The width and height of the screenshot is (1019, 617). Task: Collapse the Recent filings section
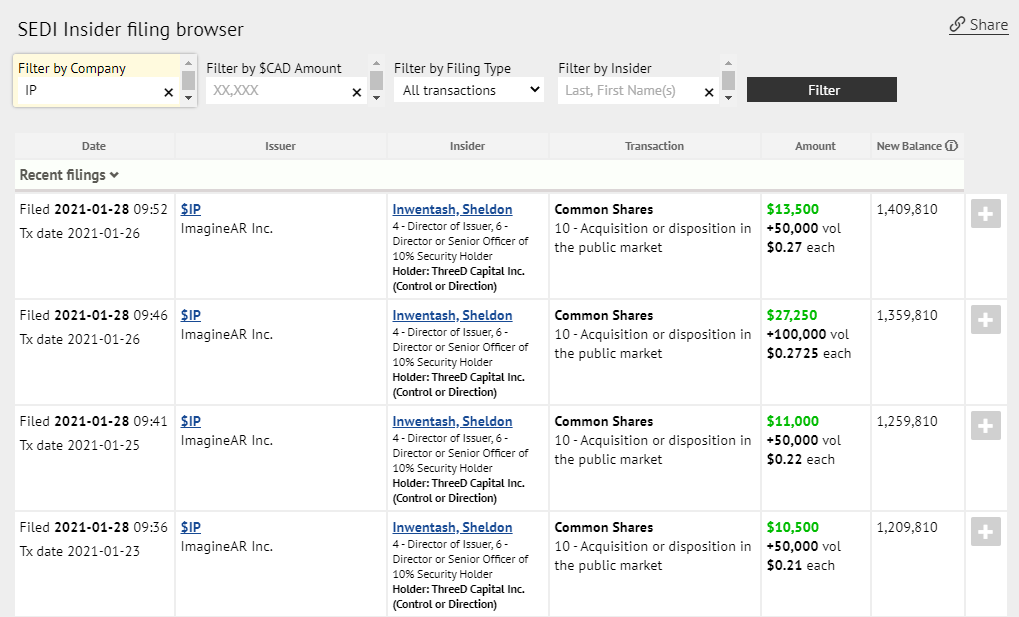point(70,175)
